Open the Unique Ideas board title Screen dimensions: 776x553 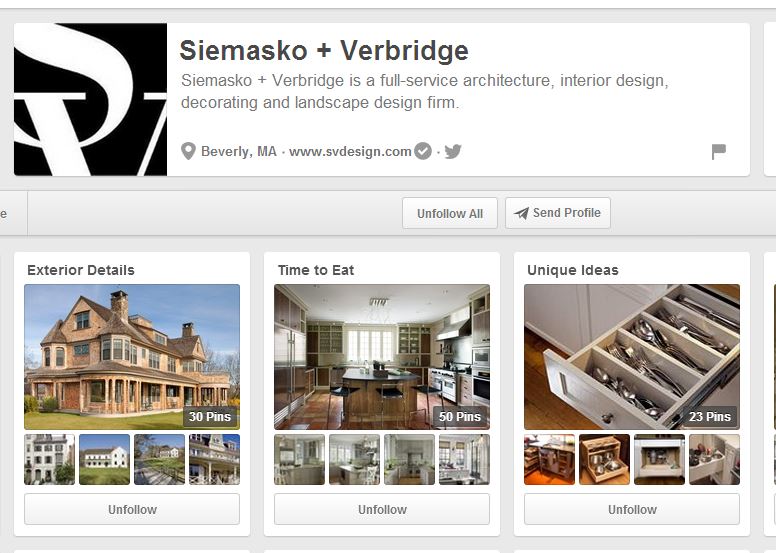tap(573, 270)
